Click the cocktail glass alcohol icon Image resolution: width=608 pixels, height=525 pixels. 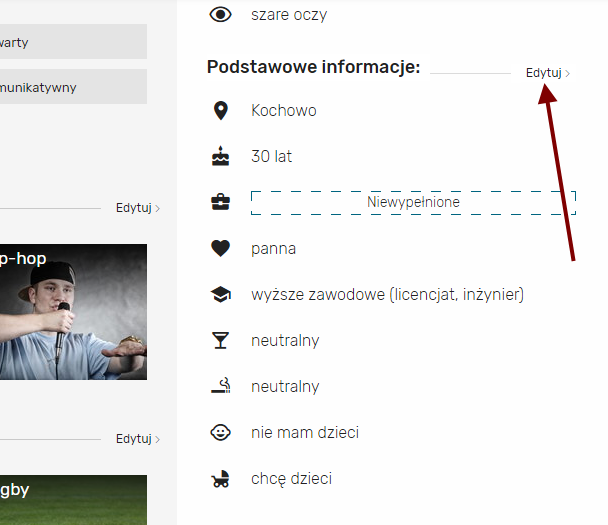220,340
